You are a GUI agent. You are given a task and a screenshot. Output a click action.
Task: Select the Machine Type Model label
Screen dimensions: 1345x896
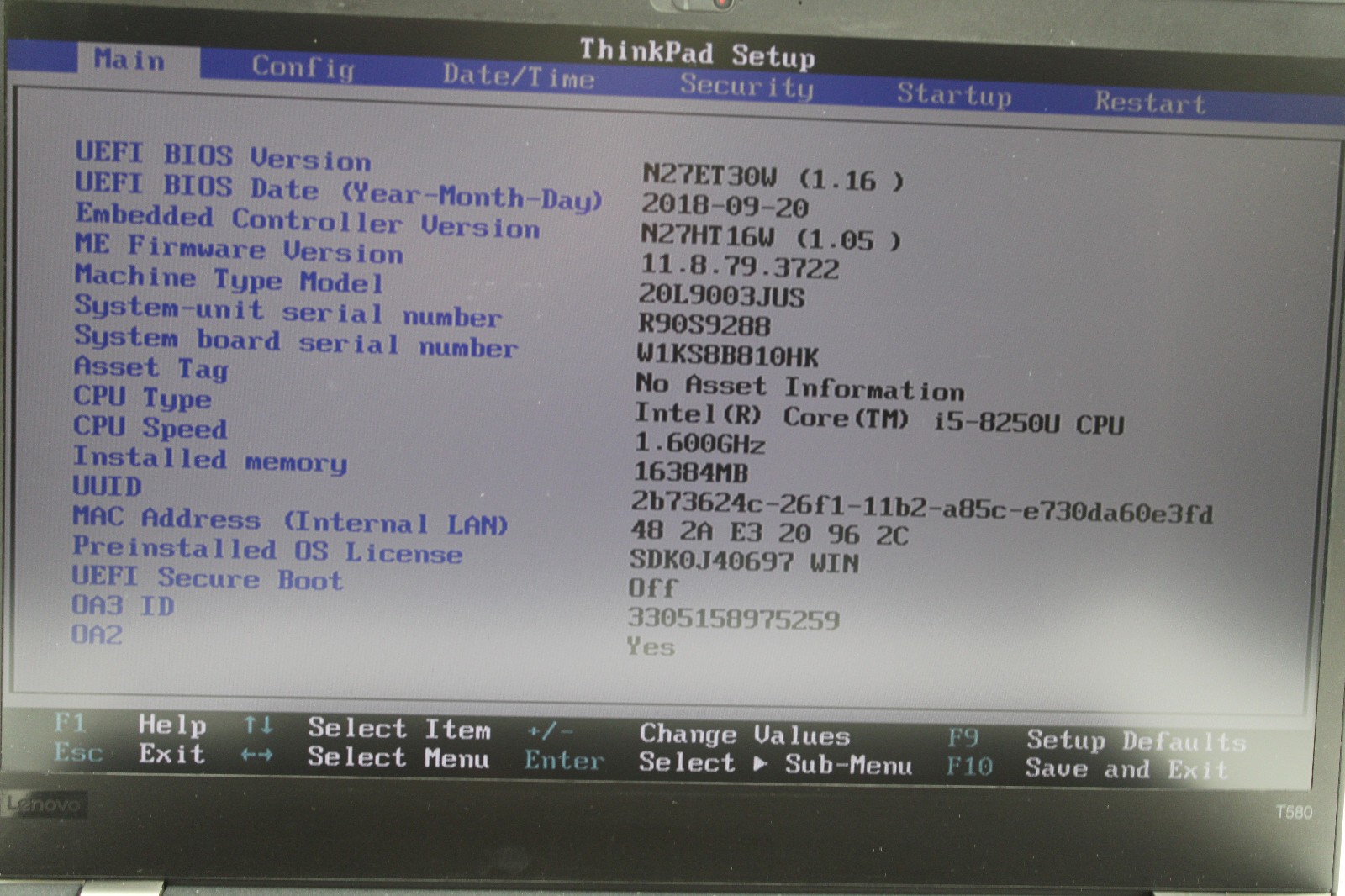point(229,278)
